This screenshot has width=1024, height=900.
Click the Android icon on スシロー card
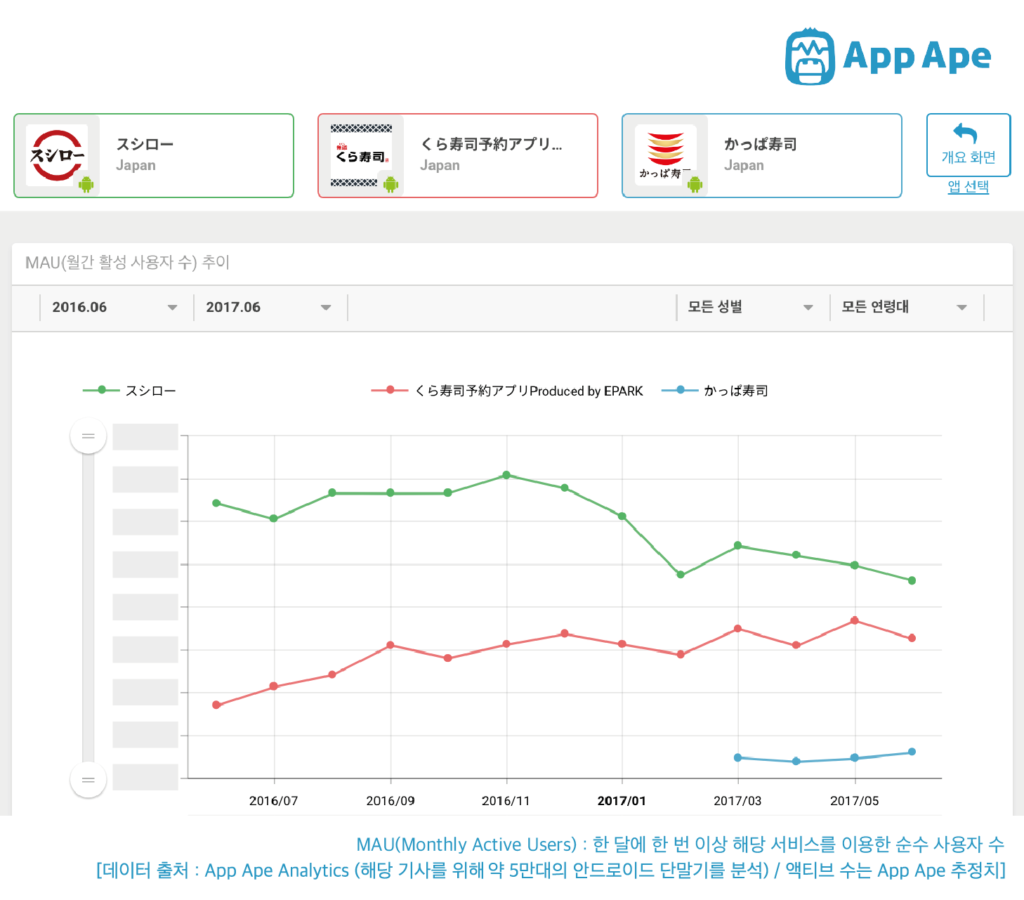click(x=88, y=183)
